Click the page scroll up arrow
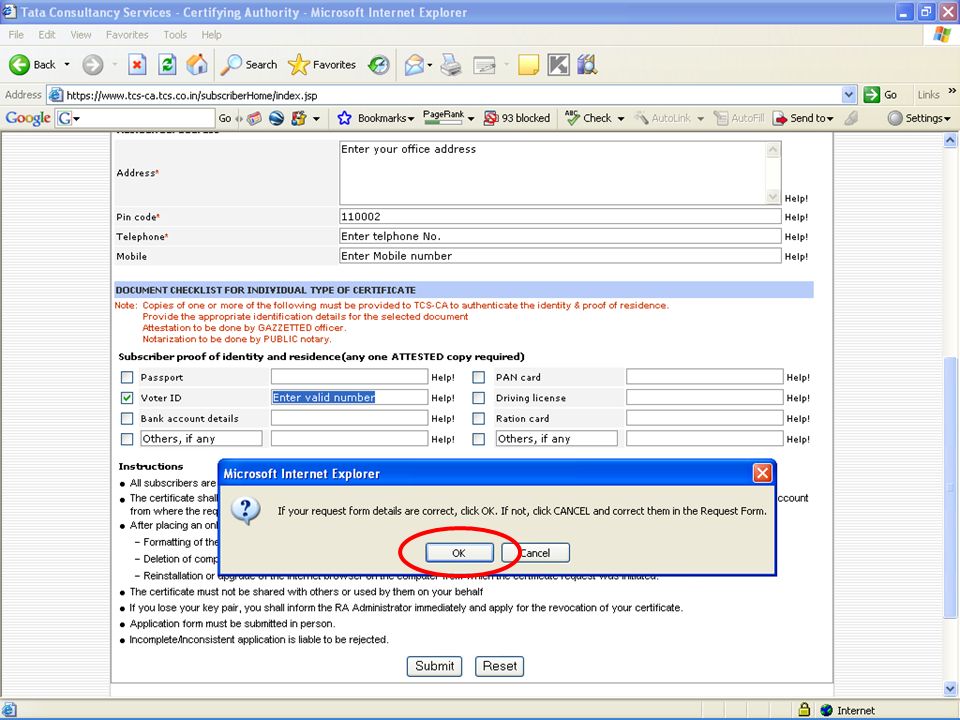This screenshot has height=720, width=960. point(950,140)
